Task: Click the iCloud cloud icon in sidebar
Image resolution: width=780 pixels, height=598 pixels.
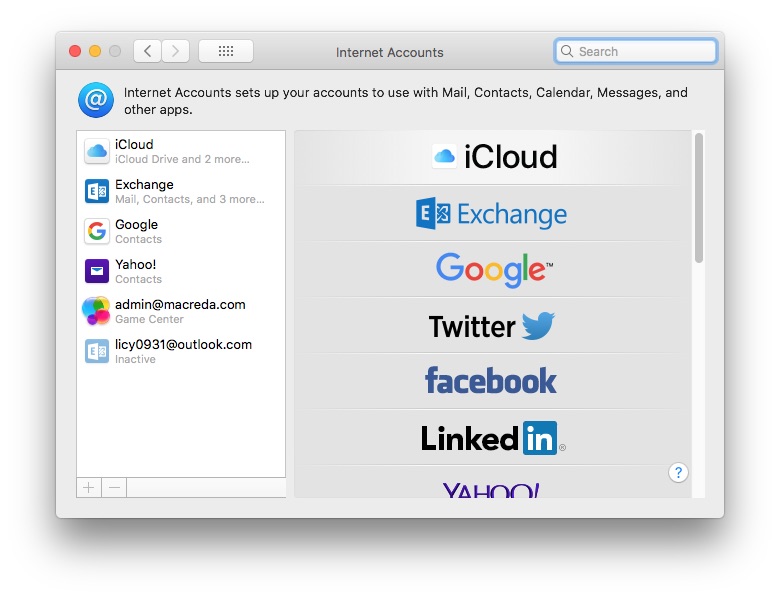Action: point(97,151)
